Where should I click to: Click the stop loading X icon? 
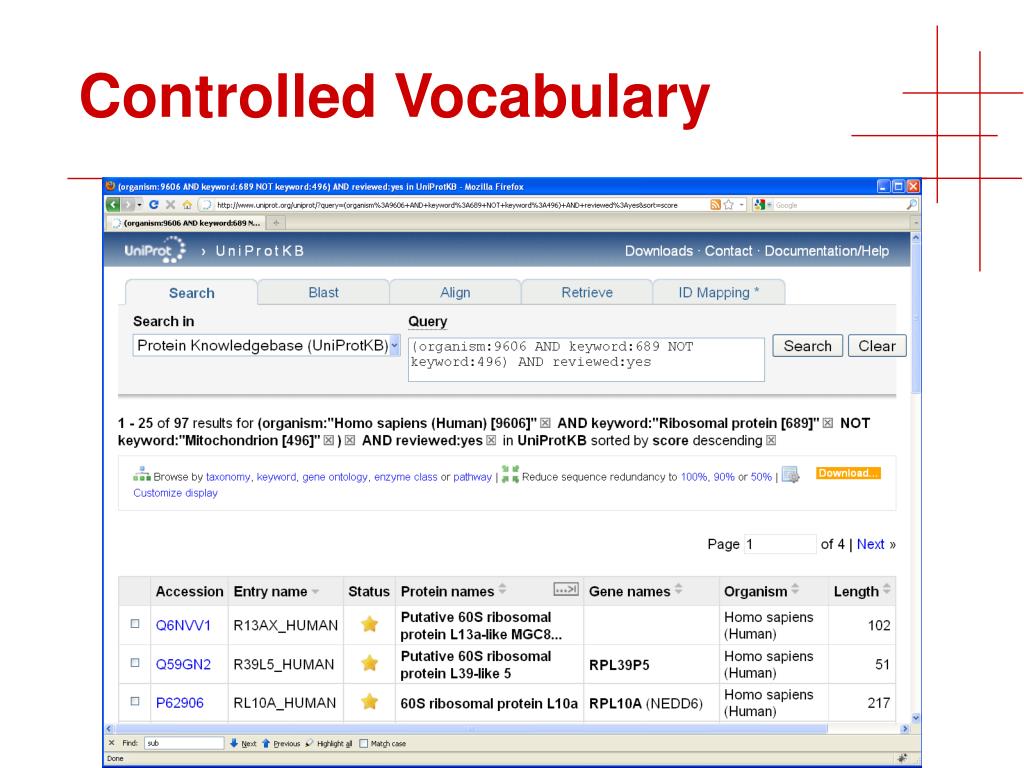coord(170,205)
